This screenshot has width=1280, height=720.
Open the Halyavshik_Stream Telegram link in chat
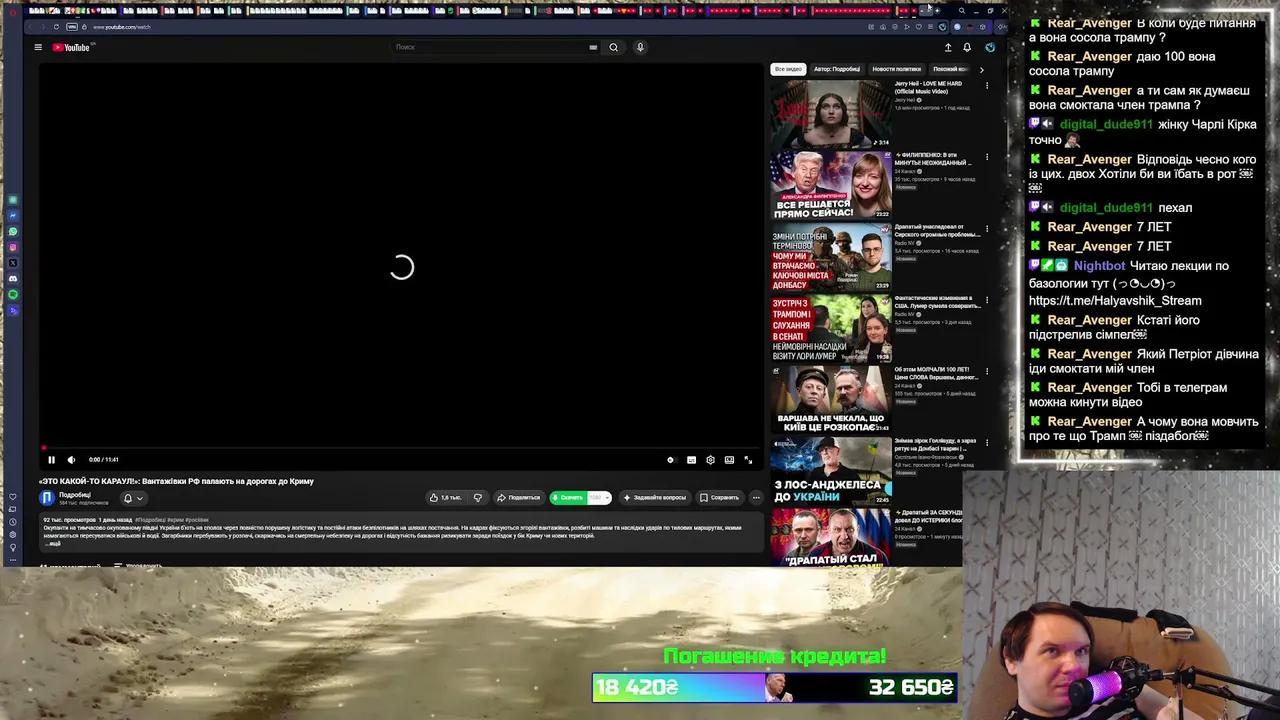tap(1115, 300)
